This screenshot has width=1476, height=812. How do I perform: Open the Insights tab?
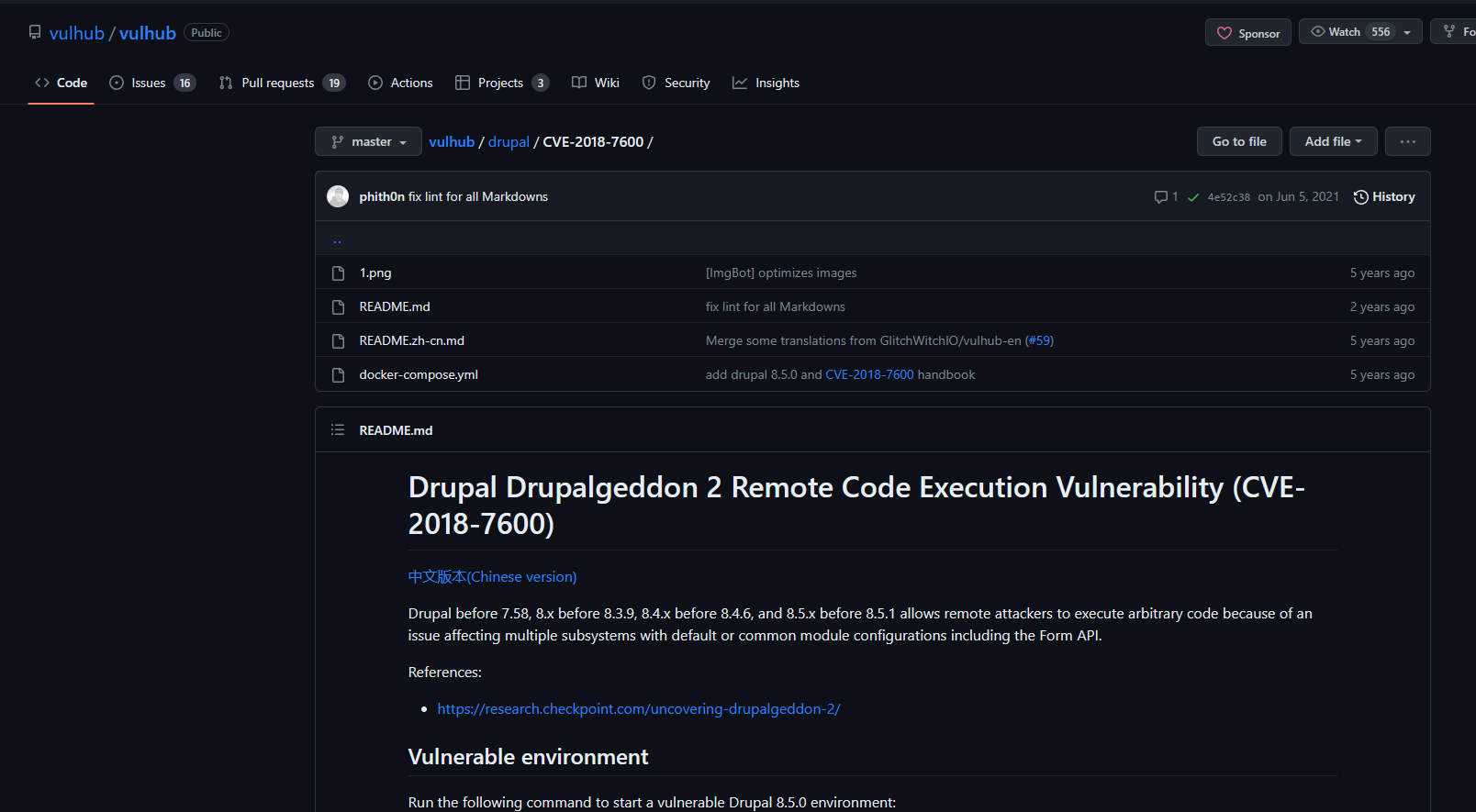[x=766, y=83]
